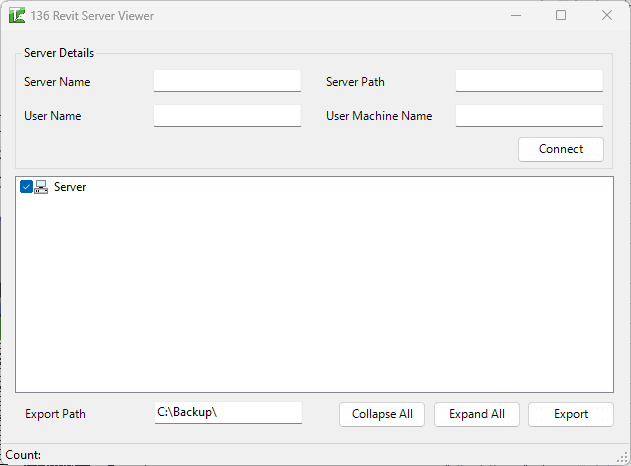This screenshot has height=466, width=631.
Task: Click the window resize grip in status bar
Action: click(623, 458)
